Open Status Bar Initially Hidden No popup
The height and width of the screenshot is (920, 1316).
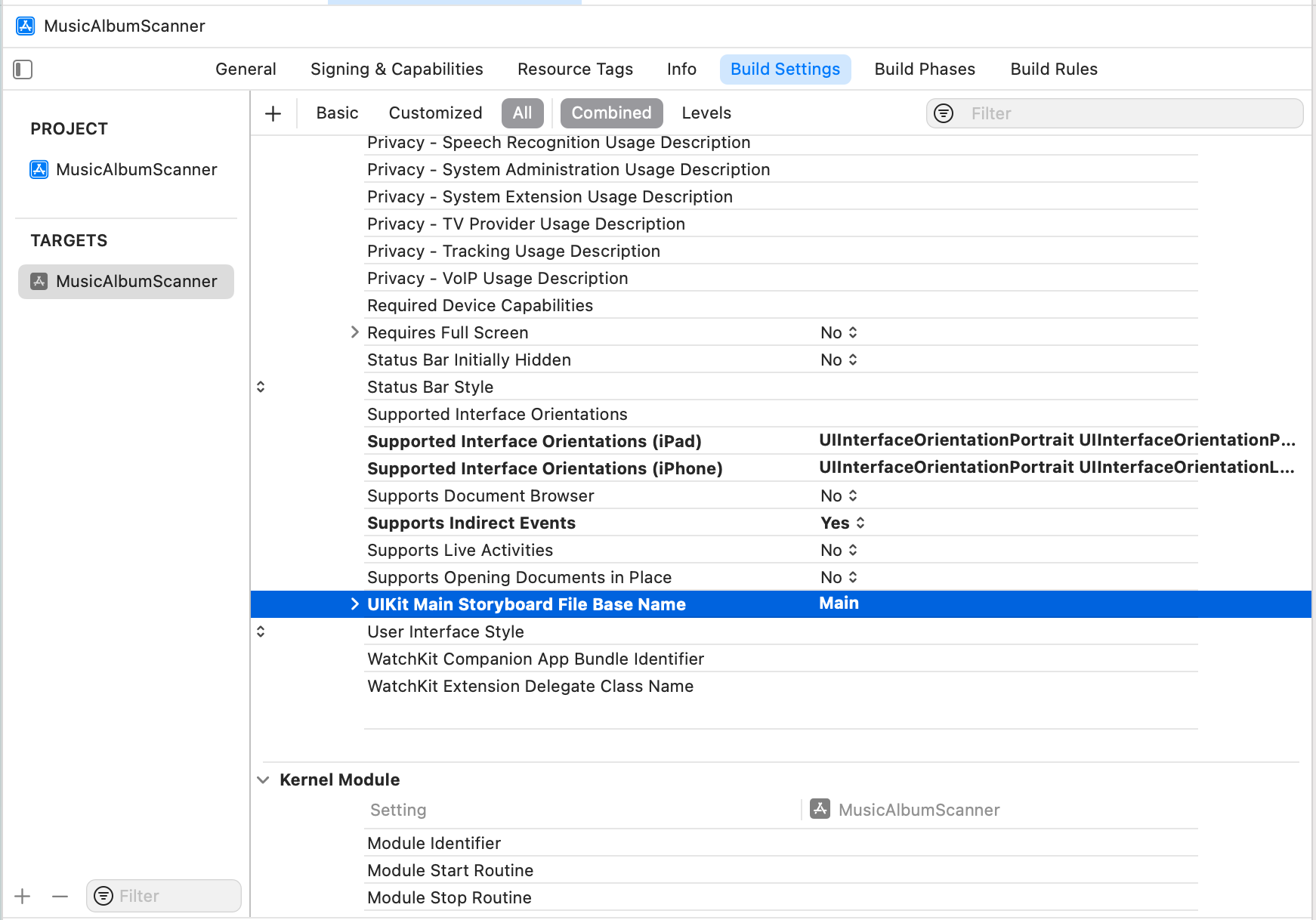point(839,360)
